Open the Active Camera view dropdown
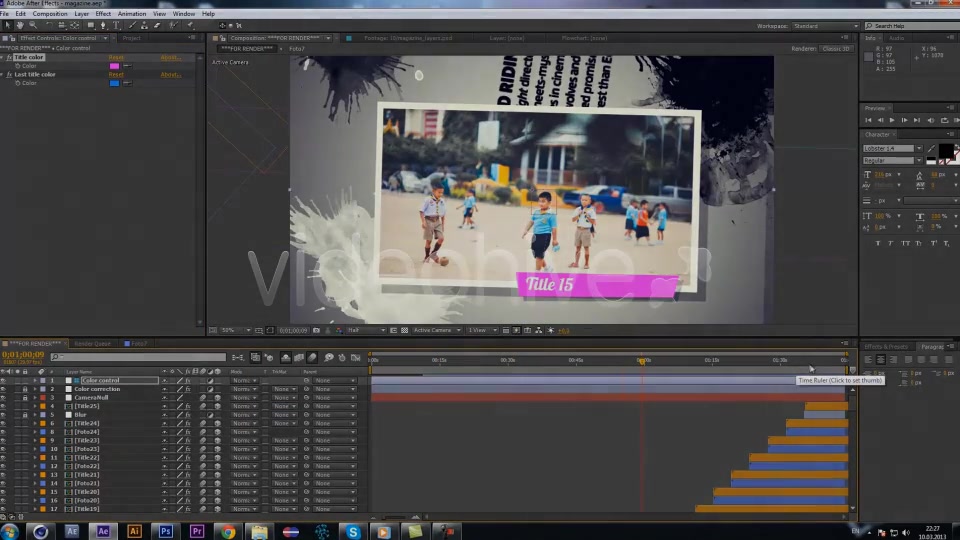Screen dimensions: 960x540 pos(437,330)
